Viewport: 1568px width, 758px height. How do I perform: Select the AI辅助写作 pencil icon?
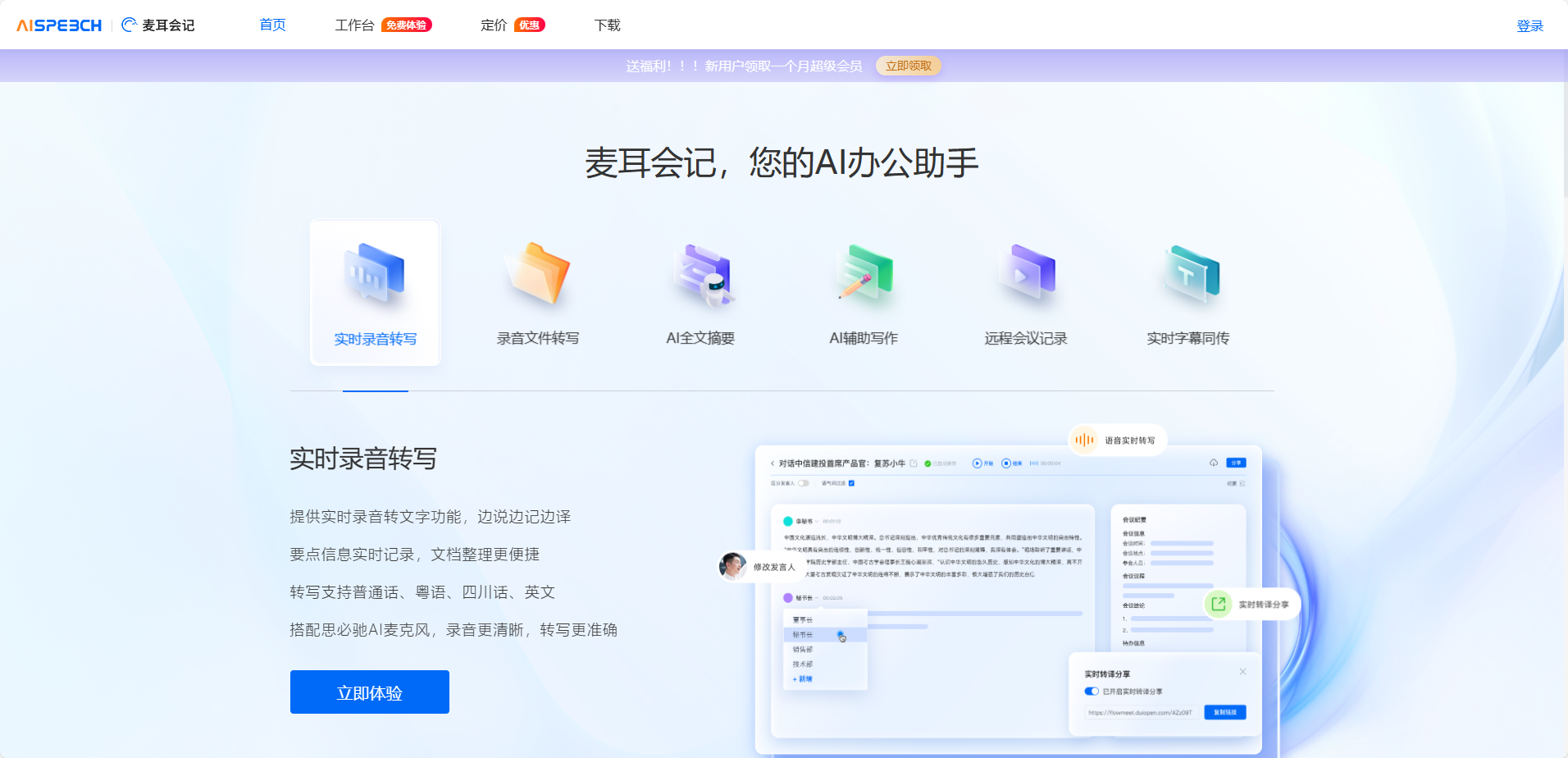tap(864, 274)
